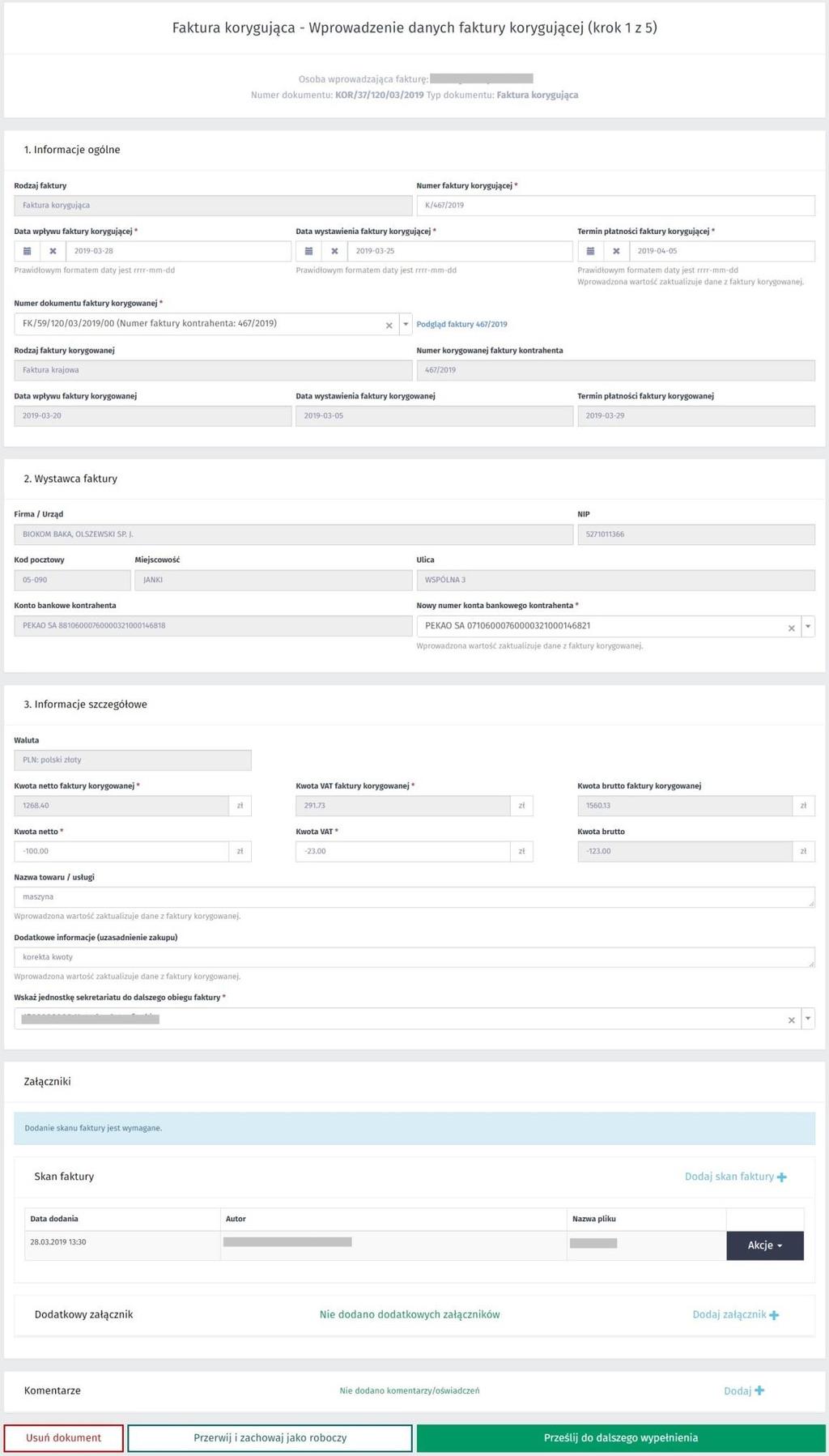Click Dodaj next to Komentarze
The height and width of the screenshot is (1456, 829).
(744, 1390)
